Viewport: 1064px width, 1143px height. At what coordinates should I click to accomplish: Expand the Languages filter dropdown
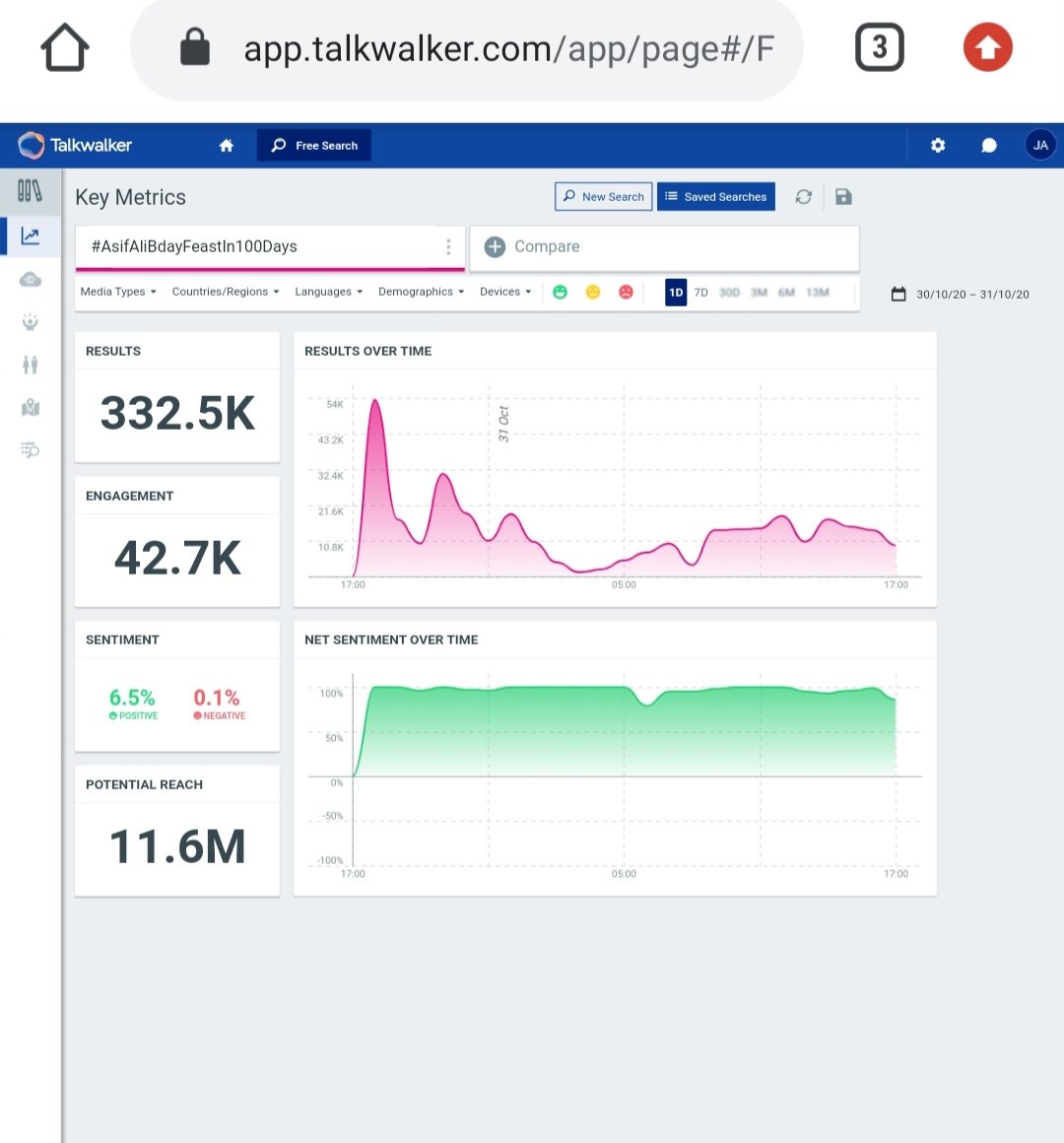(329, 292)
